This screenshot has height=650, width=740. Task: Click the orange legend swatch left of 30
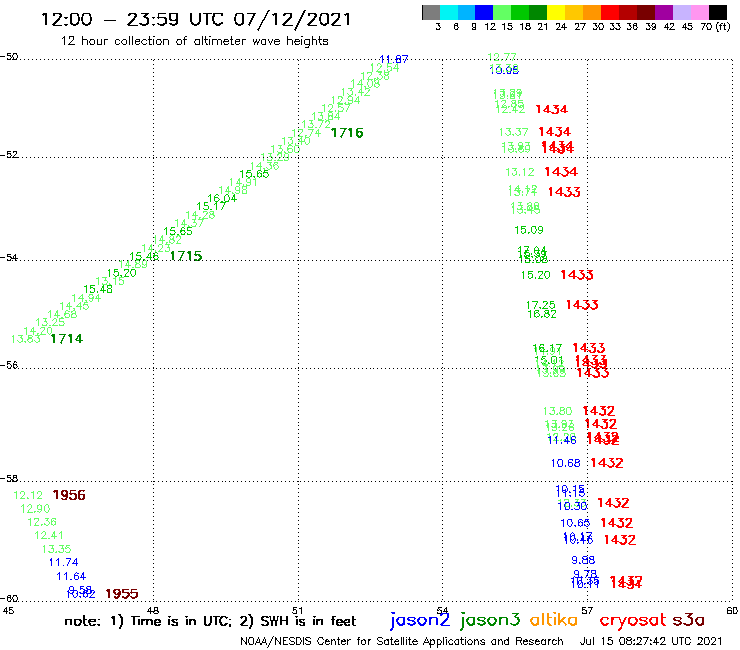coord(592,12)
